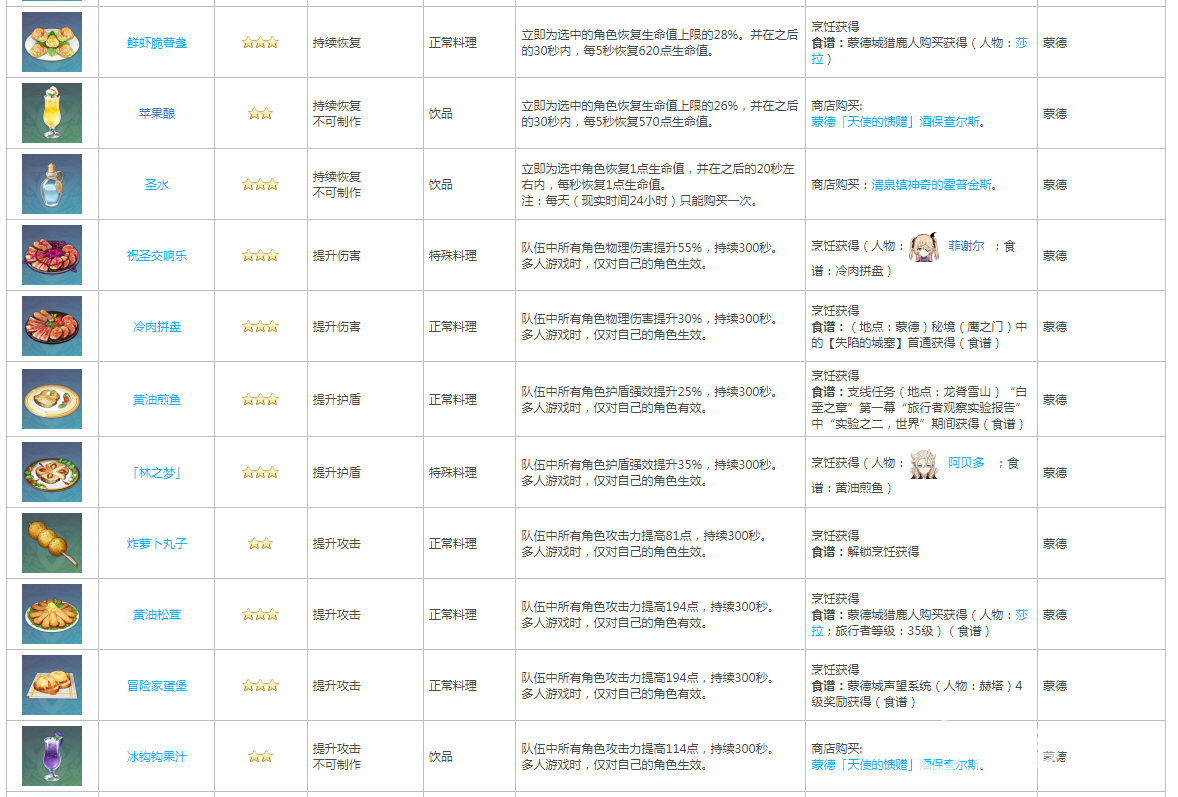The image size is (1178, 797).
Task: Click the 黄油煎鱼 dish icon
Action: pos(52,399)
